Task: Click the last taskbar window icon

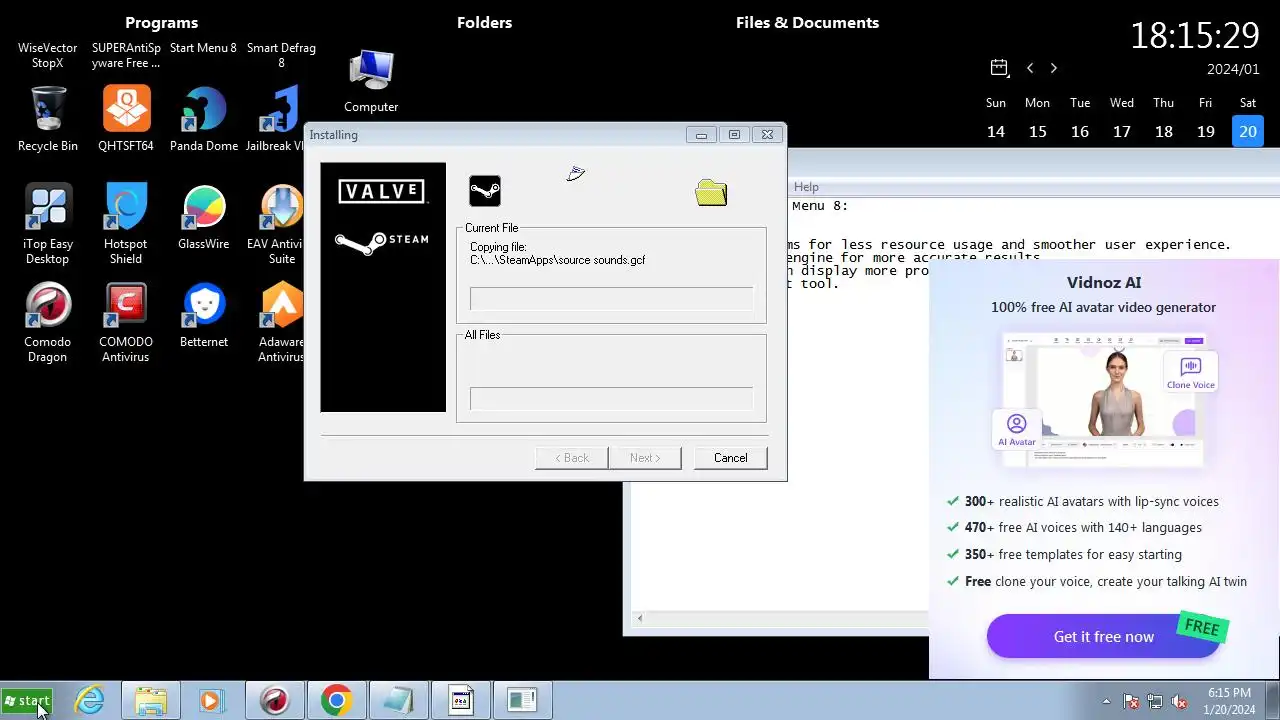Action: pos(522,701)
